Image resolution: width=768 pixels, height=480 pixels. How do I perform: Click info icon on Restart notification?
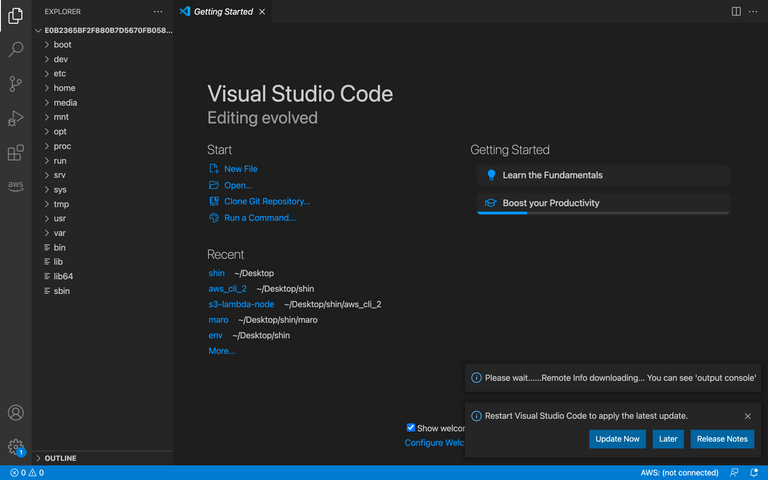click(x=476, y=416)
